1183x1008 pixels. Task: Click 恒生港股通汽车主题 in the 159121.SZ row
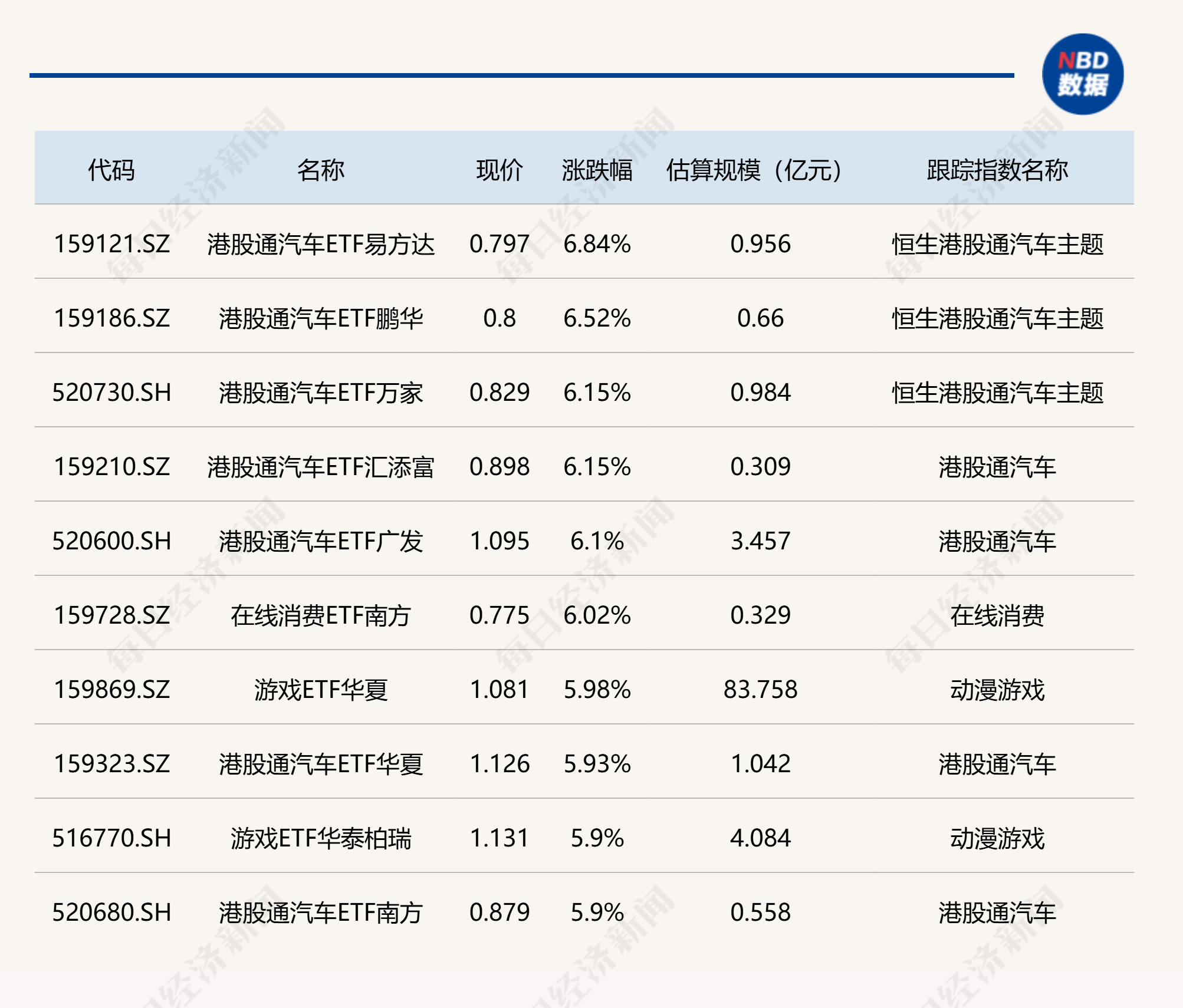pos(997,244)
